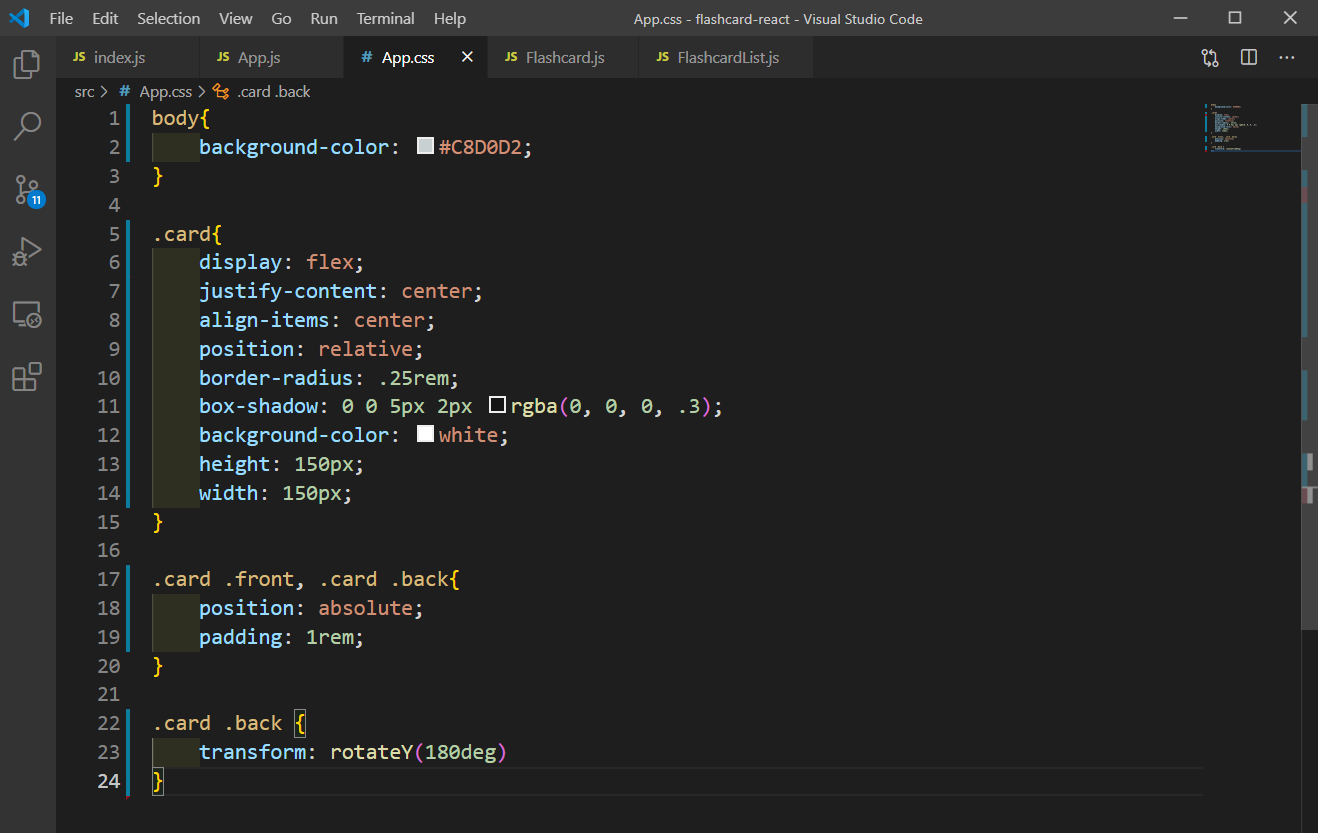The width and height of the screenshot is (1318, 833).
Task: Click the '#C8D0D2' hex color text
Action: coord(480,147)
